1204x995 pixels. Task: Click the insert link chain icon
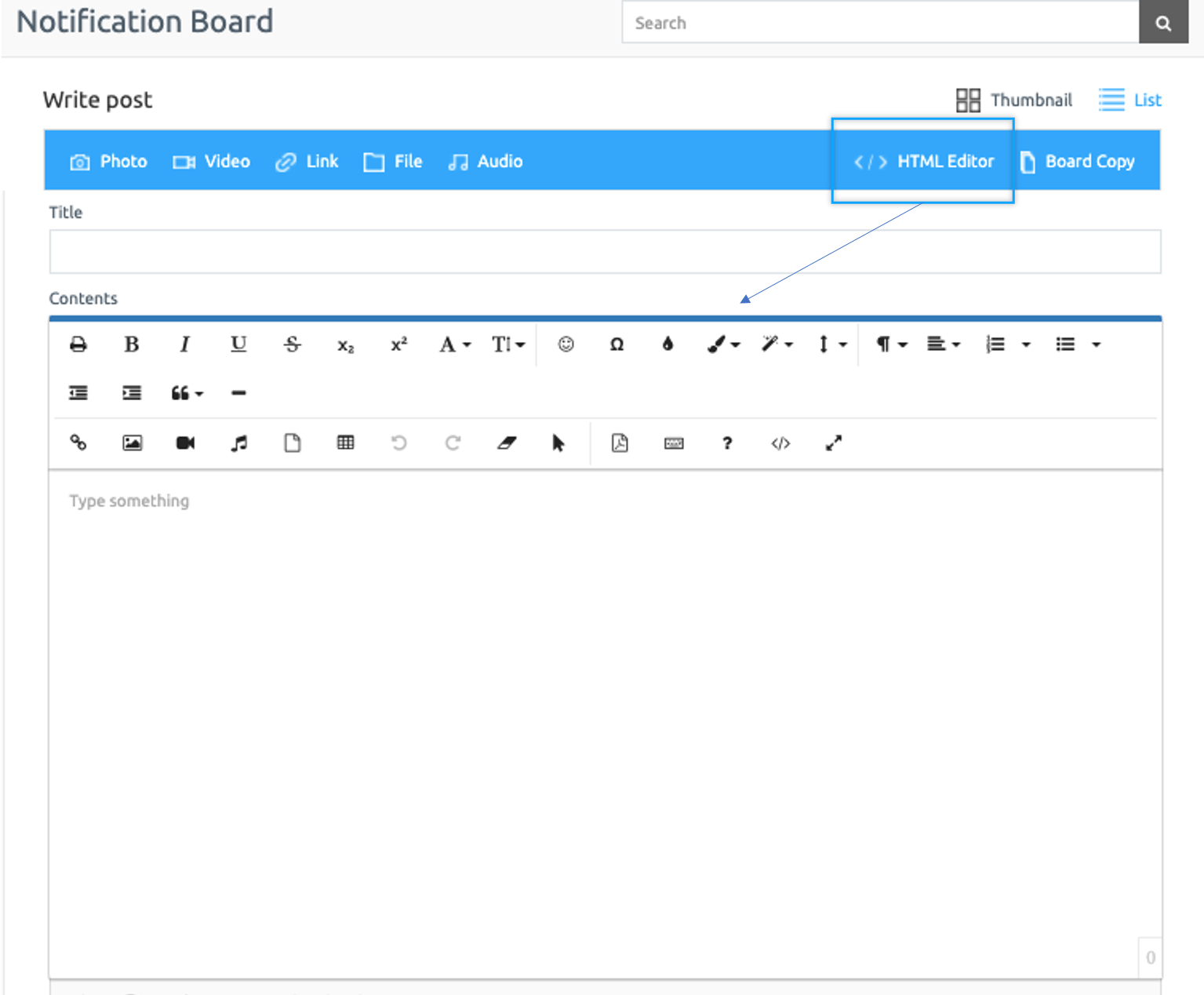(78, 443)
